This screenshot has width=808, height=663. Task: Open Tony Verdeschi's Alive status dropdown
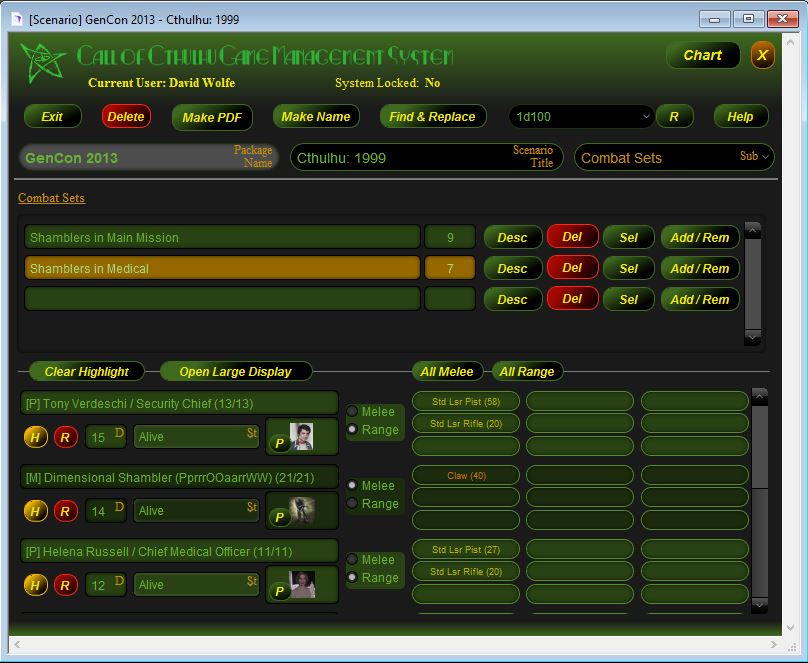(196, 437)
